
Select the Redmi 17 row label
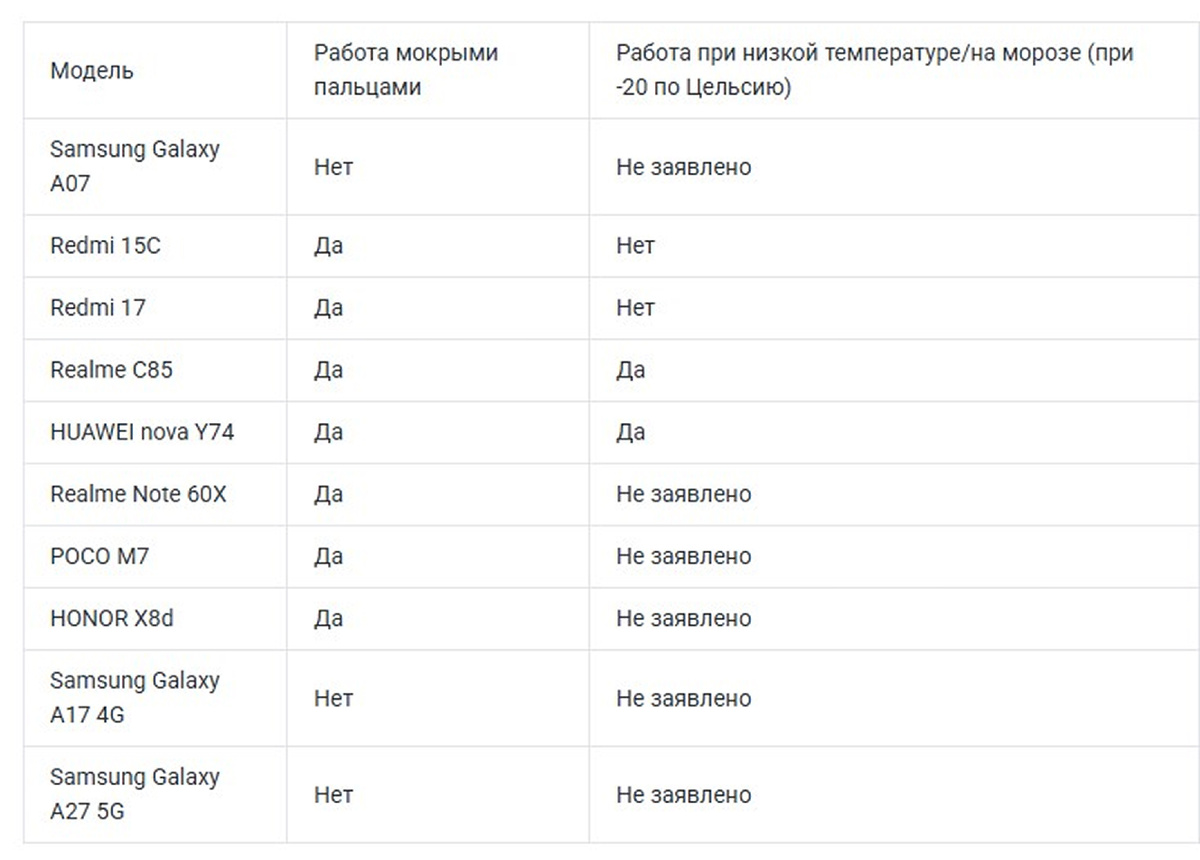pos(97,308)
